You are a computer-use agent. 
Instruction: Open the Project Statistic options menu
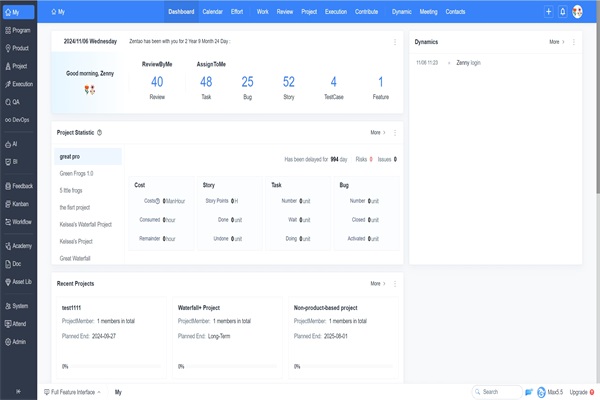coord(395,132)
